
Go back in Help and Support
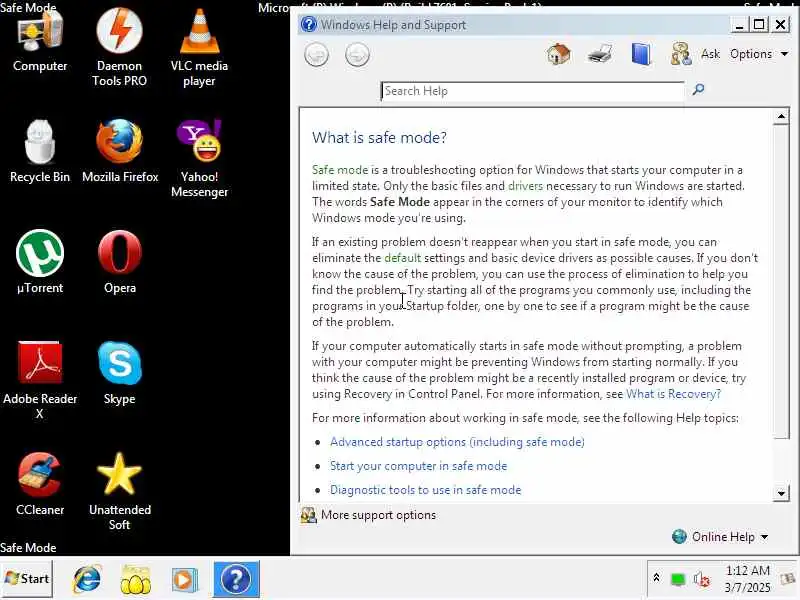[x=316, y=55]
